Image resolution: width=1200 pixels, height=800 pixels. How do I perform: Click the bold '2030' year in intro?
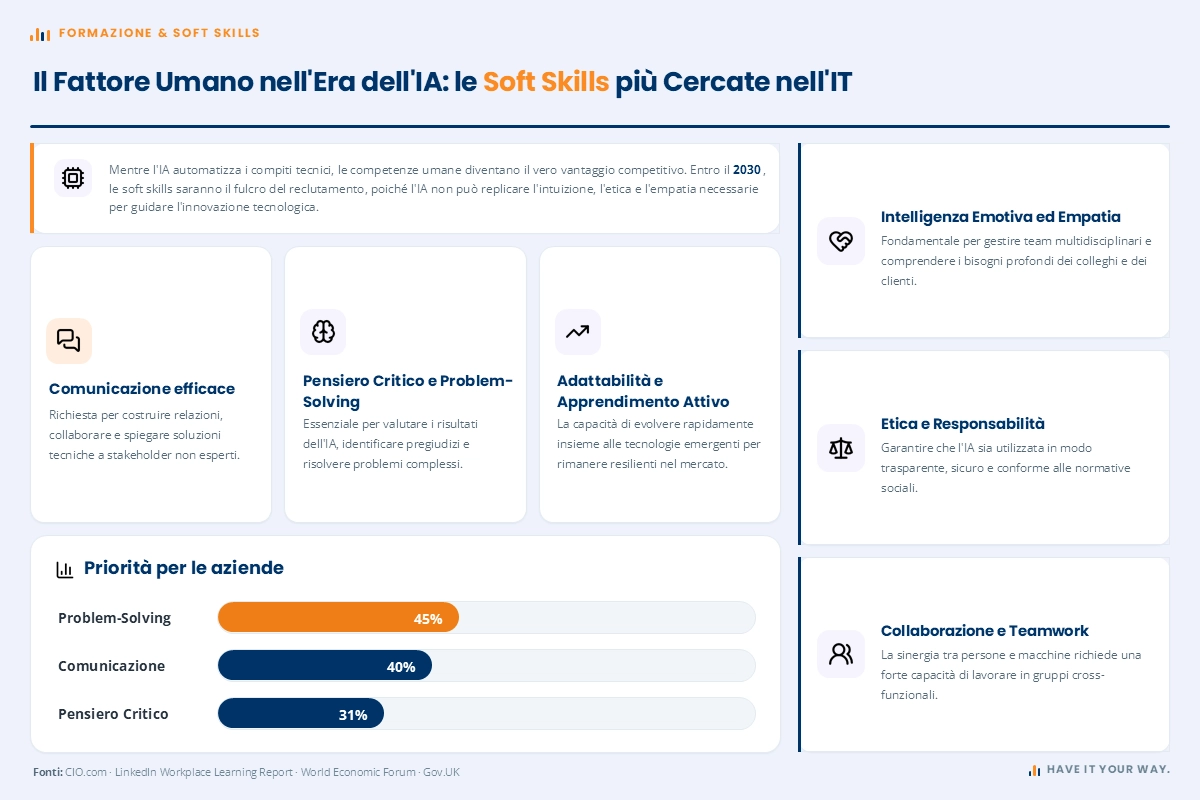click(x=747, y=170)
